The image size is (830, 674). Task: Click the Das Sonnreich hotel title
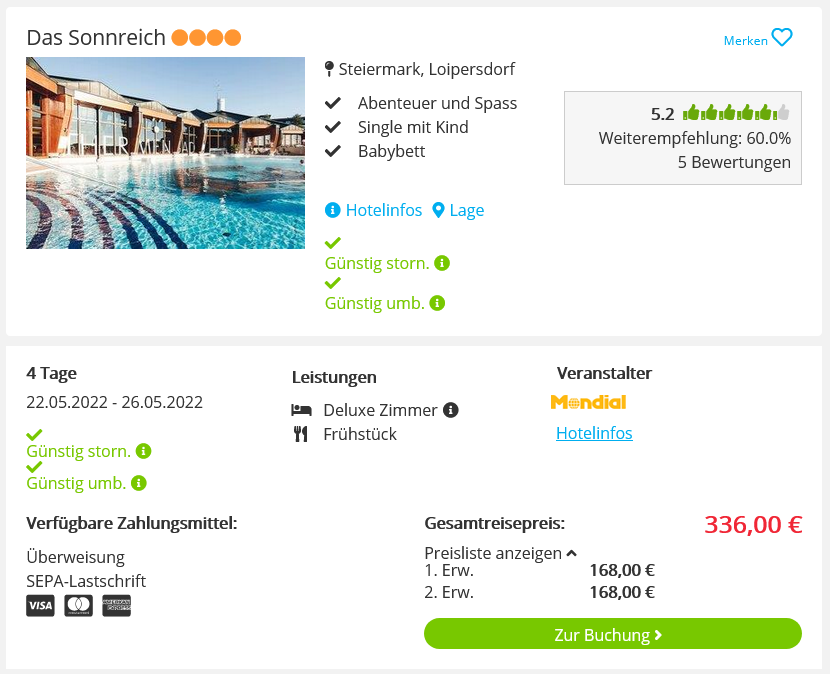tap(96, 38)
